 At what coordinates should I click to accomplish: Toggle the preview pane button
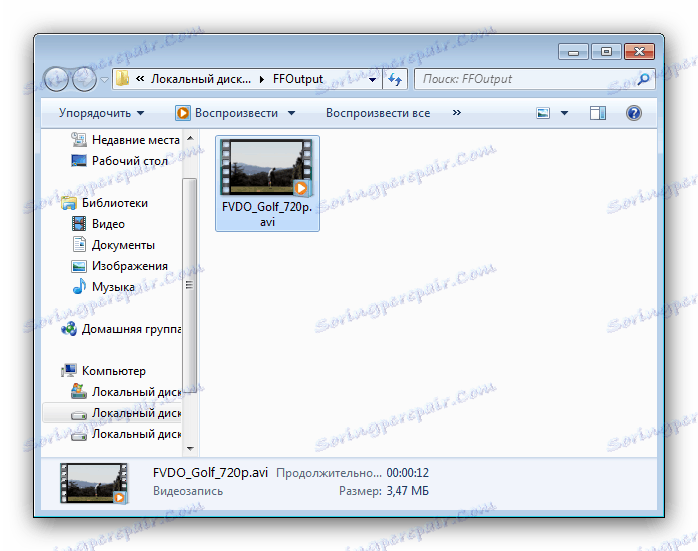(x=598, y=113)
